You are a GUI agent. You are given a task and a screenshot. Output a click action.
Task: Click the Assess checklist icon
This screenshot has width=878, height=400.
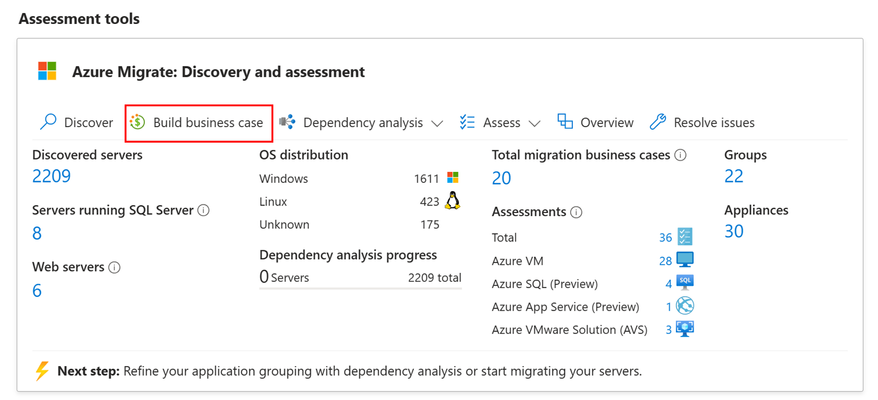tap(467, 122)
